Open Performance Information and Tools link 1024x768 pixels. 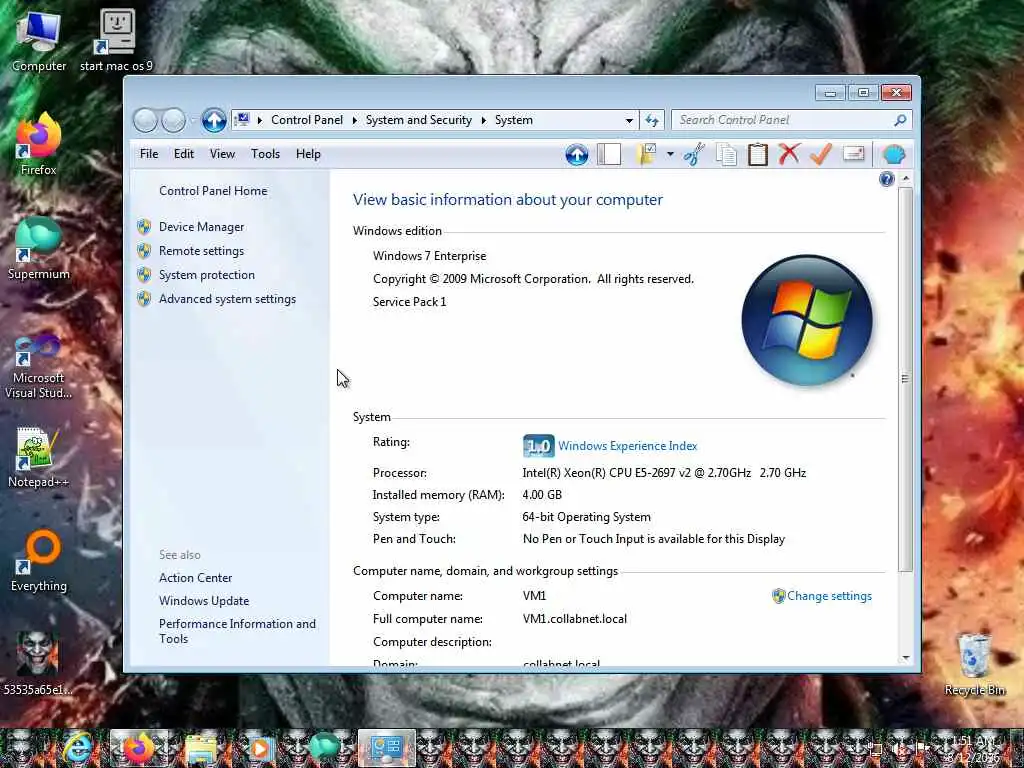click(237, 632)
